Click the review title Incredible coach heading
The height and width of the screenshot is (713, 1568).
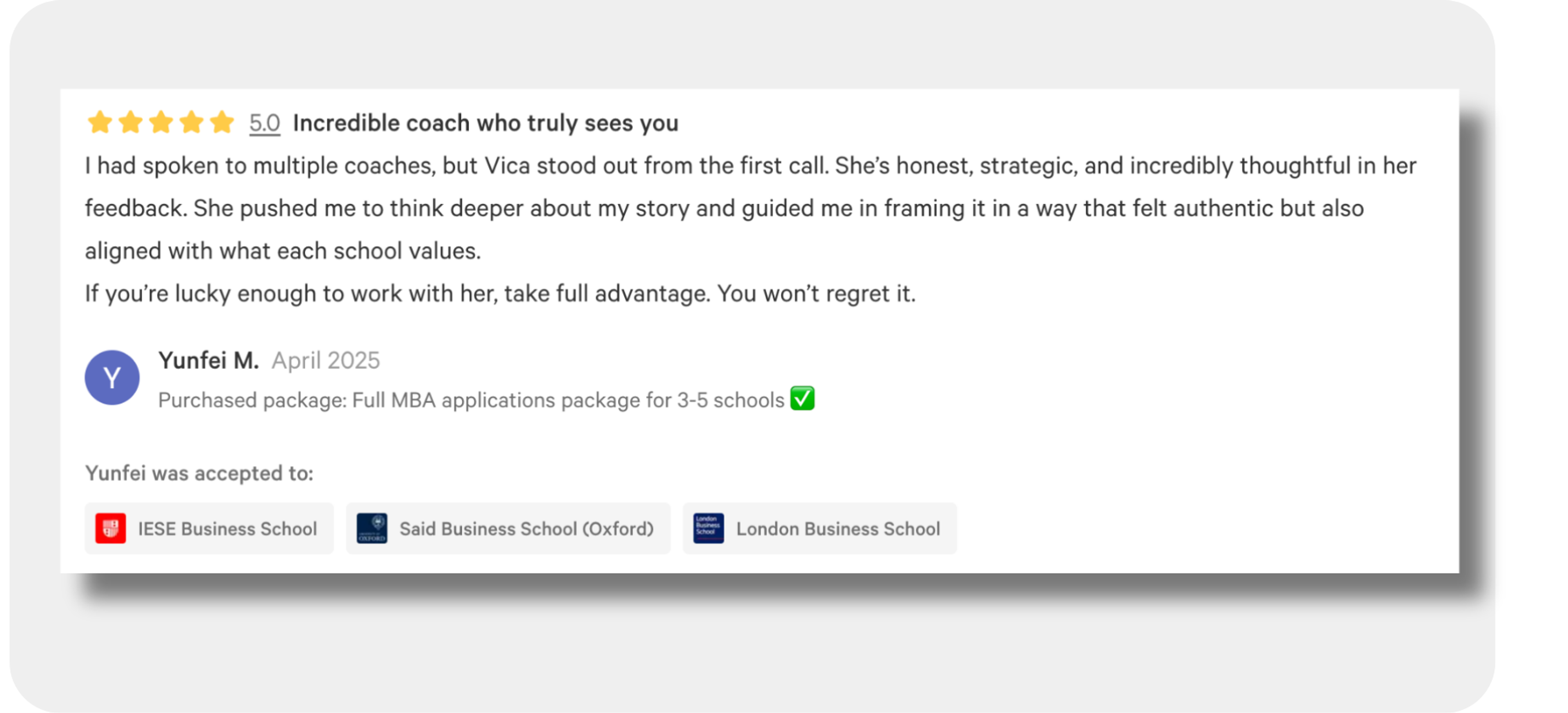(x=485, y=124)
